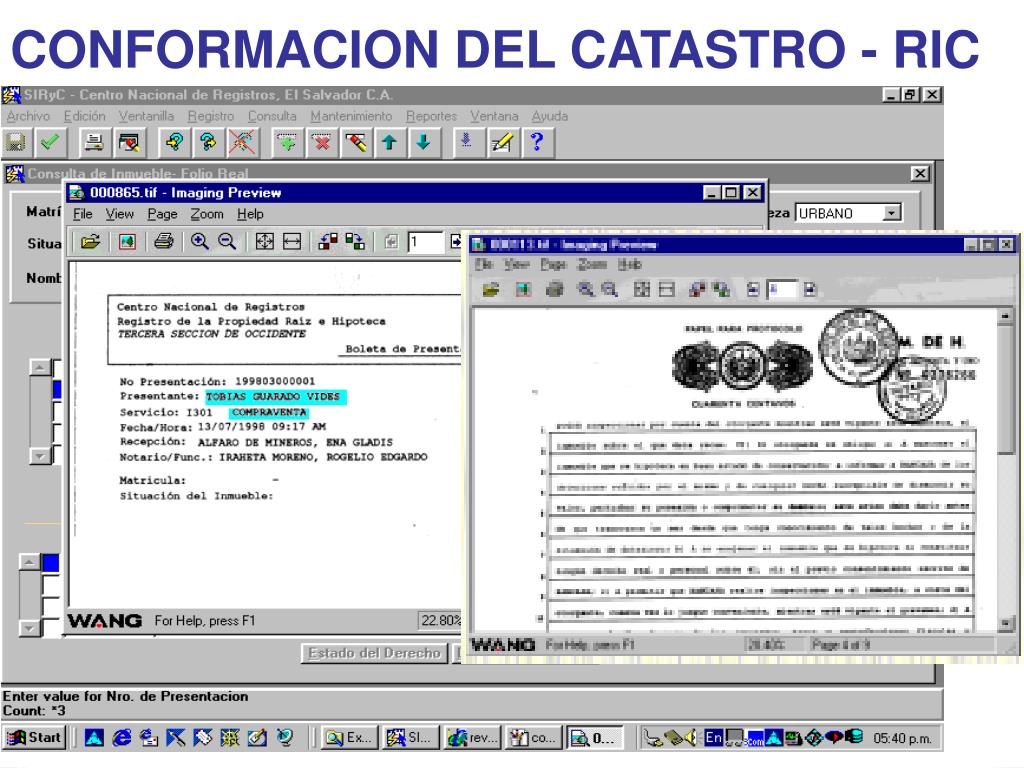Switch to the SI... taskbar button
The image size is (1024, 768).
click(x=410, y=737)
